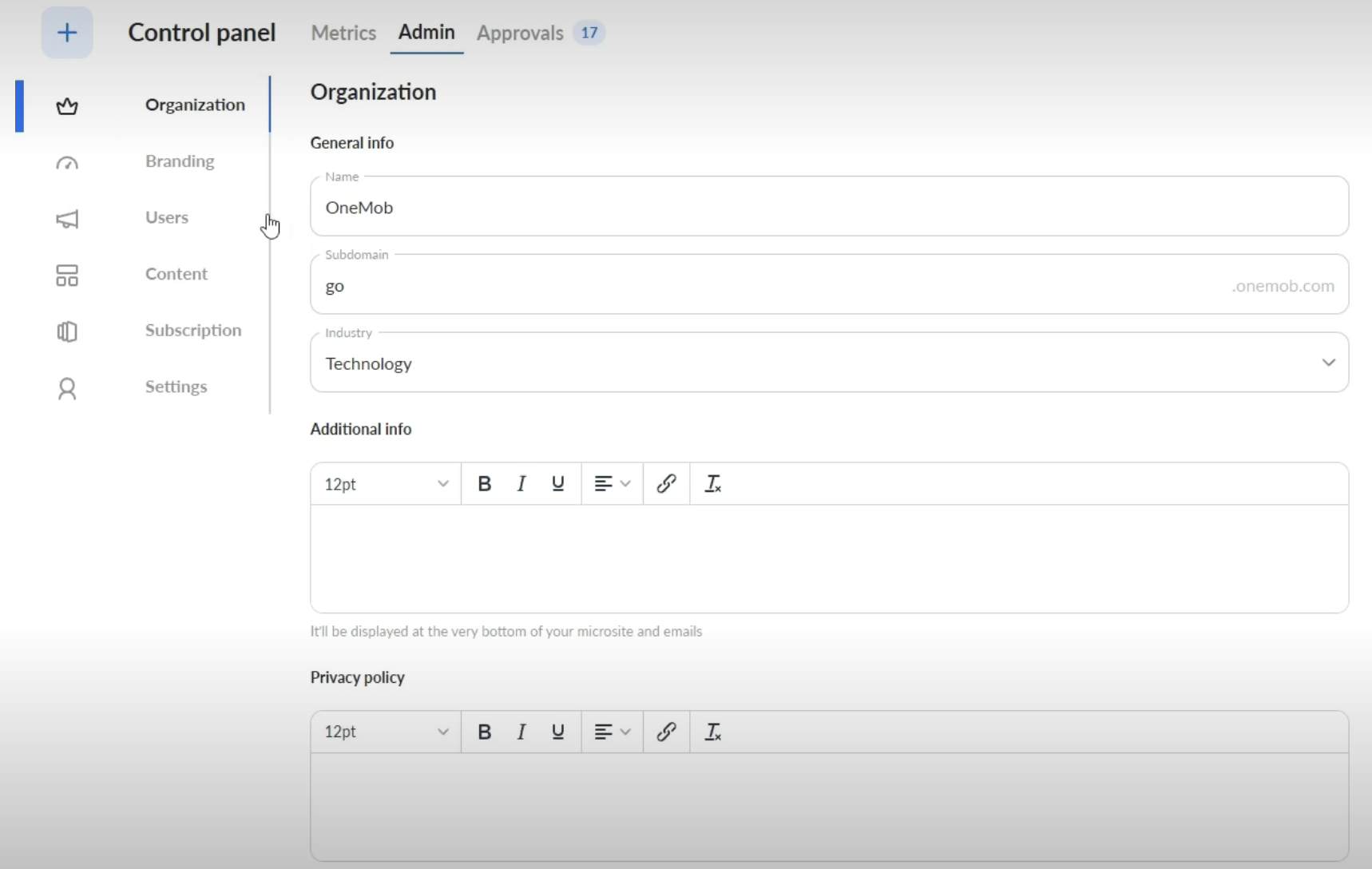
Task: Toggle italic in Additional info editor
Action: click(521, 483)
